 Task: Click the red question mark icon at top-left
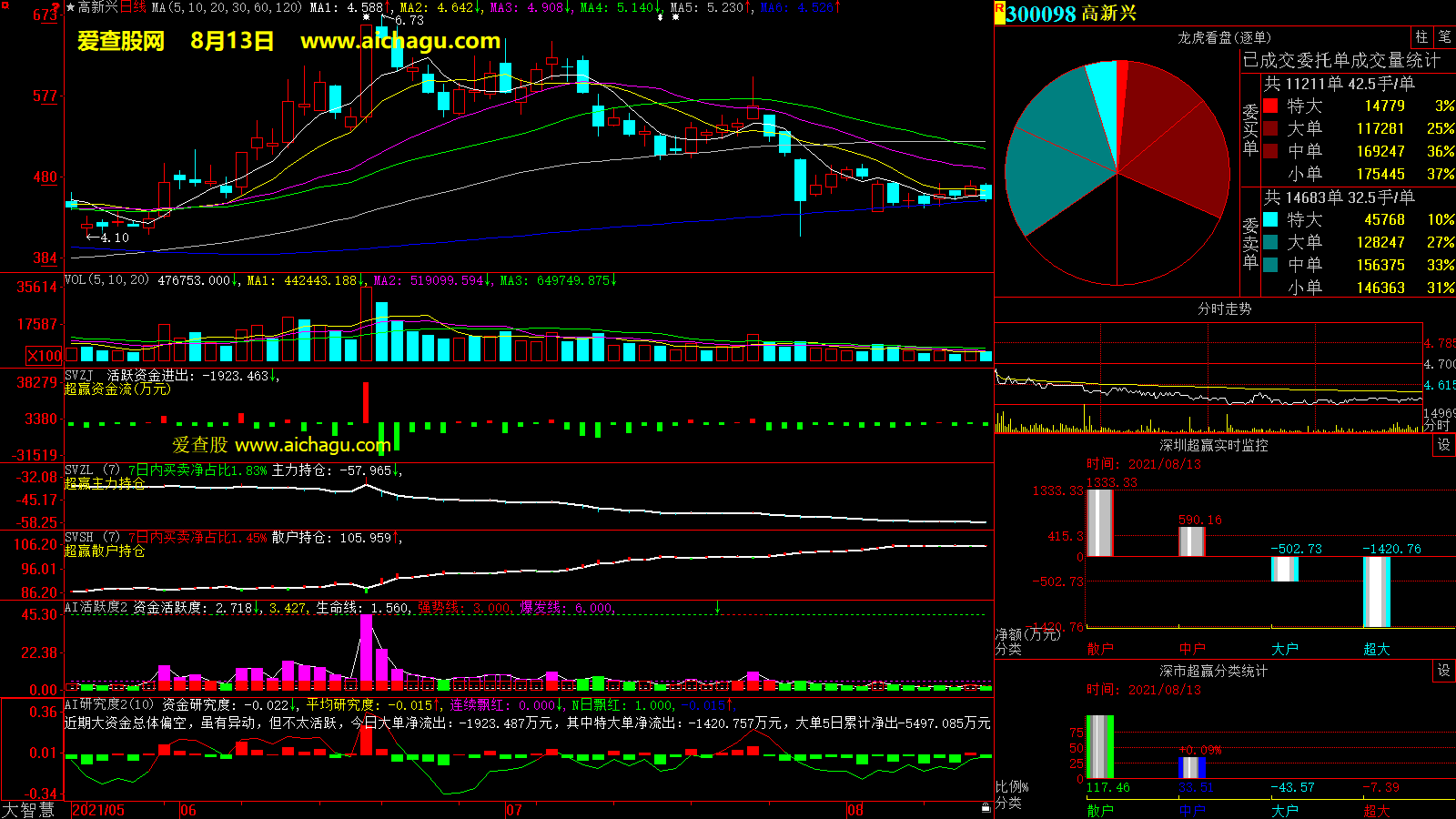56,8
